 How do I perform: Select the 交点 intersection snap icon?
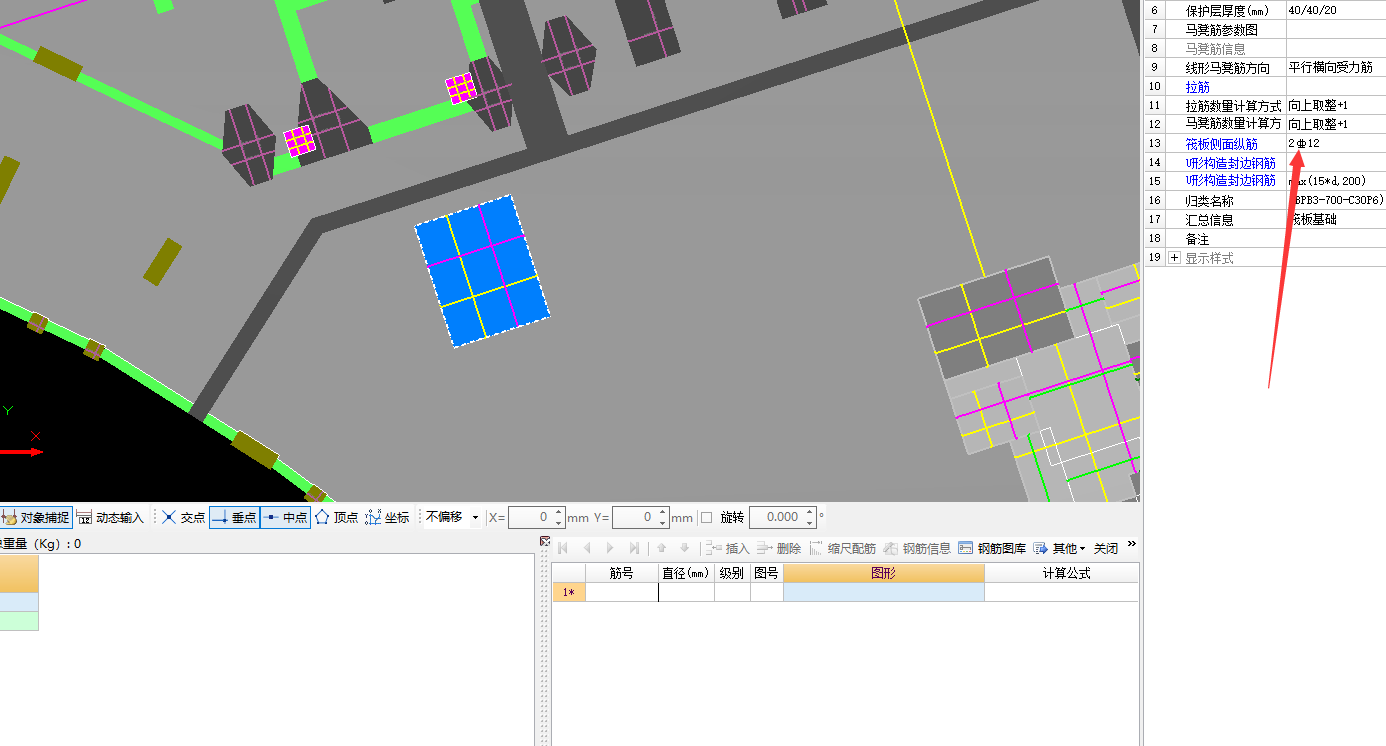pyautogui.click(x=183, y=517)
